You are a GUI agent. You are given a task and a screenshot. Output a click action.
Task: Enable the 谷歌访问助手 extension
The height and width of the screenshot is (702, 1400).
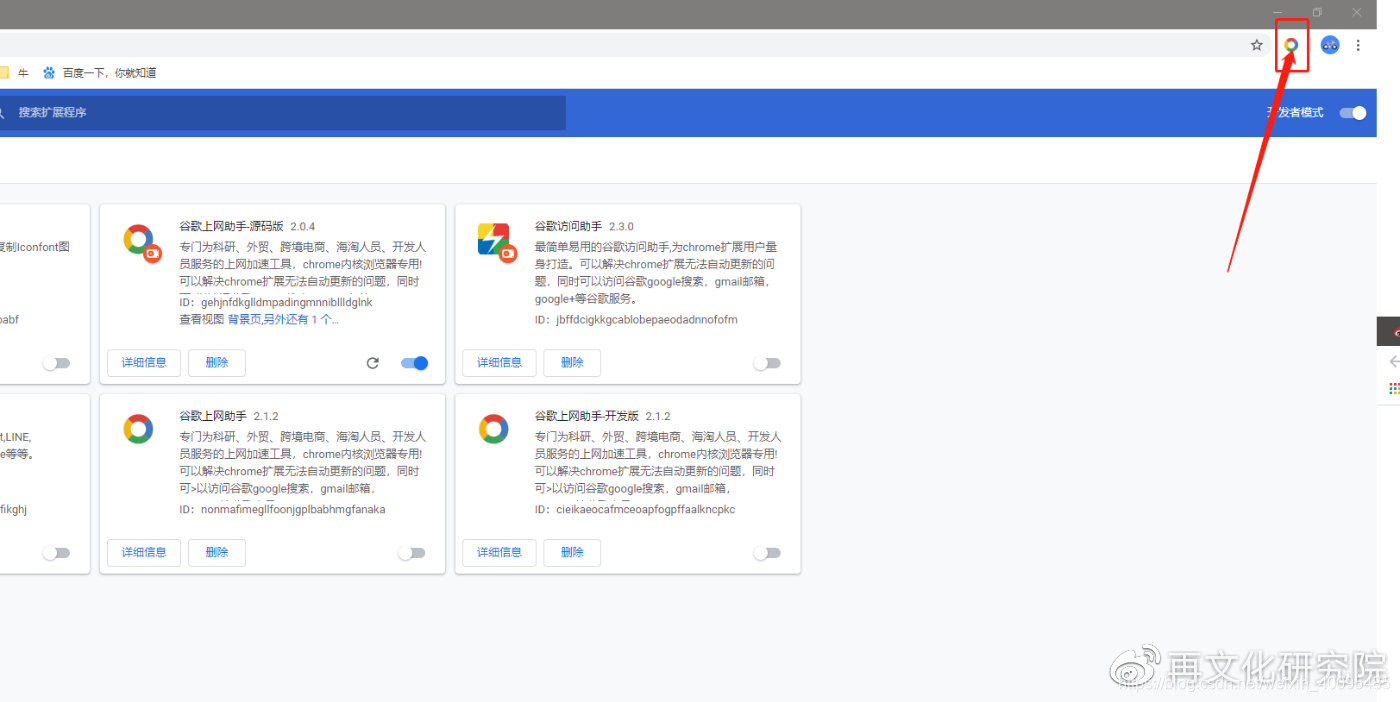[x=767, y=363]
